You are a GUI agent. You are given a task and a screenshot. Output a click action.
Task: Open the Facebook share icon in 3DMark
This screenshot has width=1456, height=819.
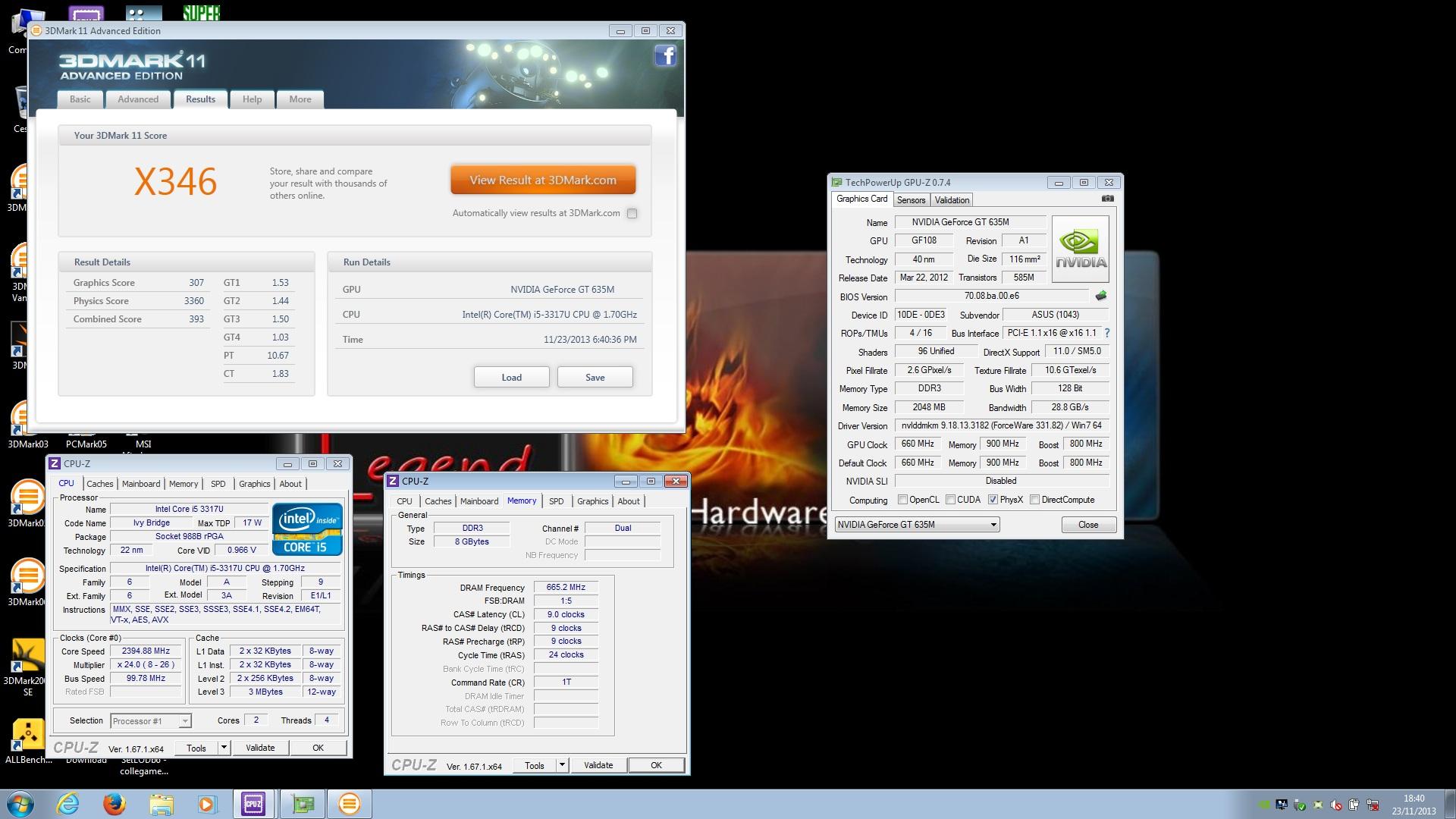[665, 55]
